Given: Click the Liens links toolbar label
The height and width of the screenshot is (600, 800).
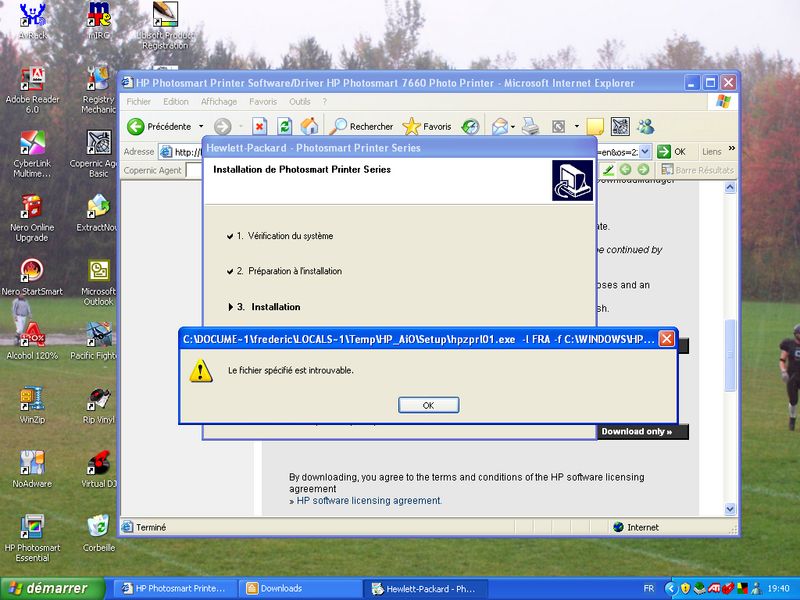Looking at the screenshot, I should tap(712, 152).
